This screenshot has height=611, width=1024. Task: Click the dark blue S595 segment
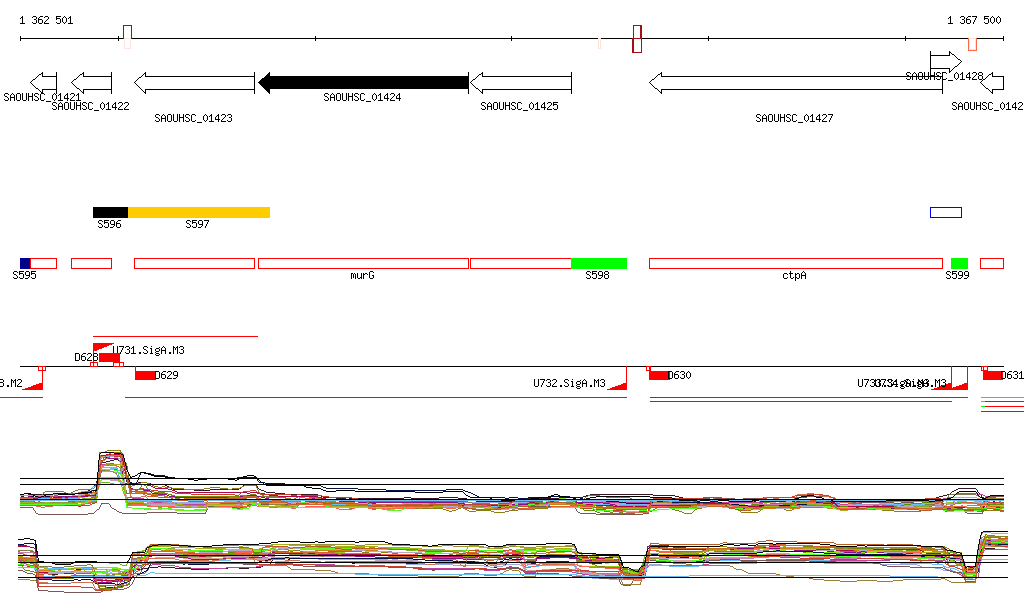pyautogui.click(x=25, y=264)
